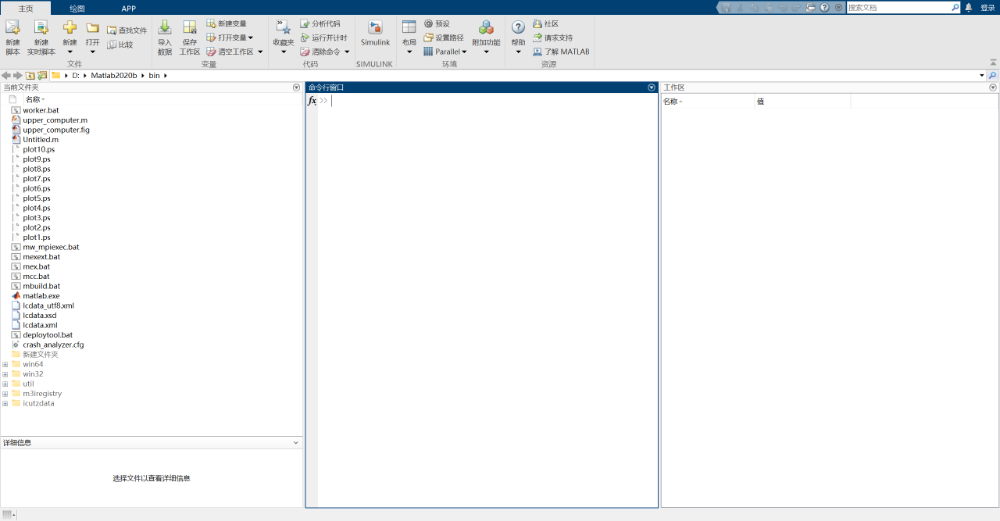The height and width of the screenshot is (521, 1000).
Task: Click 查找文件 (Find Files)
Action: (x=127, y=31)
